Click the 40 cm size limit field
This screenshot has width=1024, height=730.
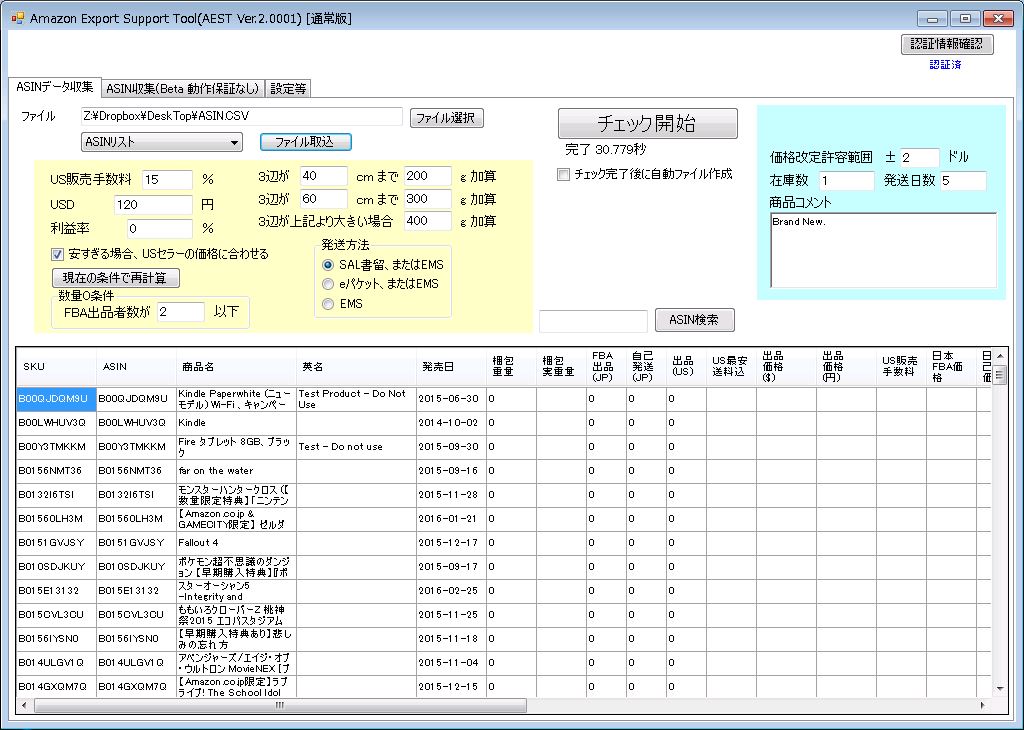coord(324,176)
